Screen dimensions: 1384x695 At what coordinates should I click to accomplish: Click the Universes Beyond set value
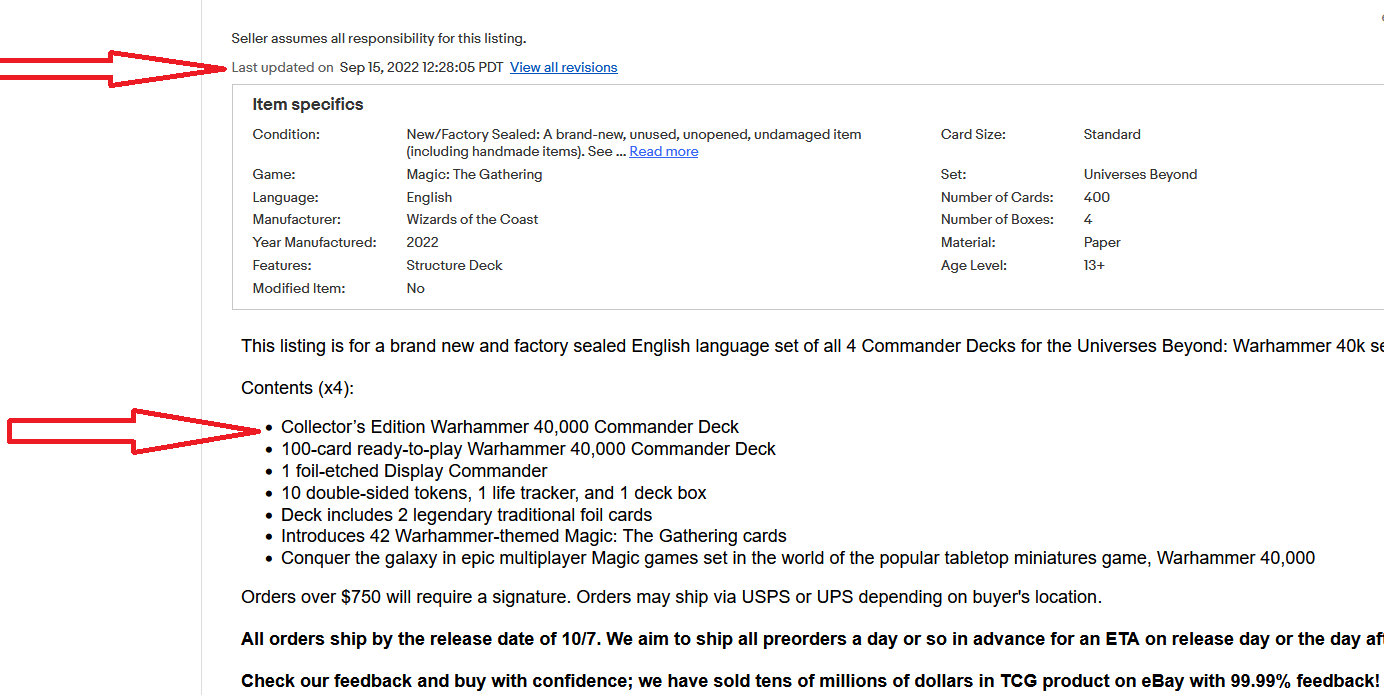pyautogui.click(x=1140, y=175)
